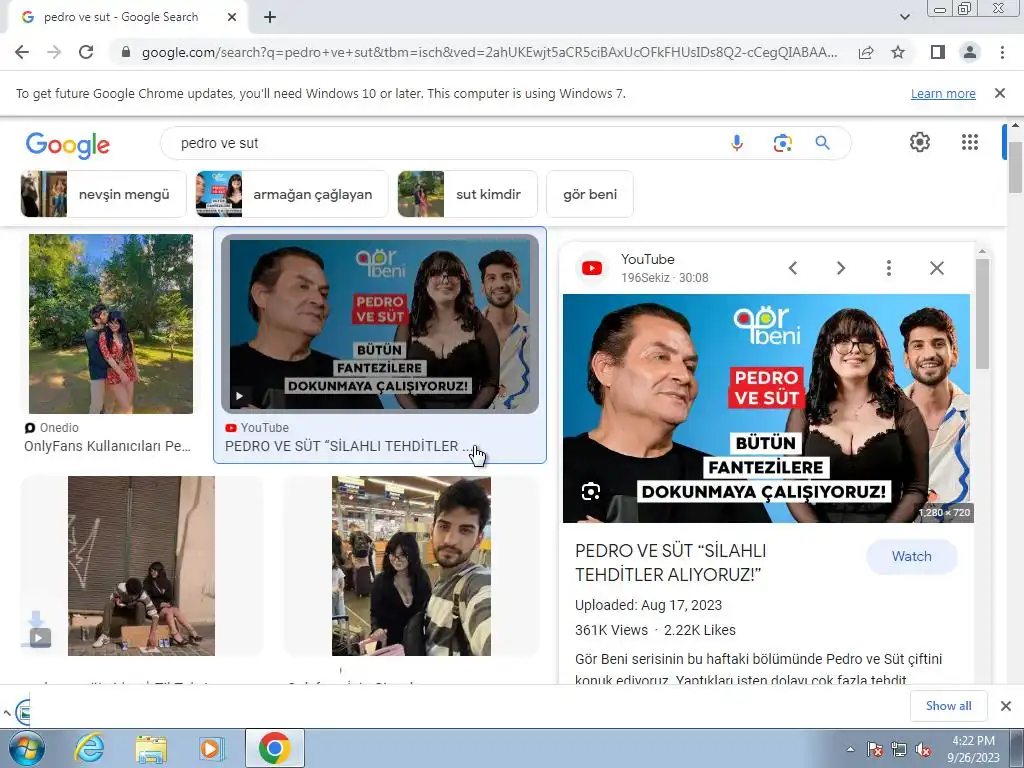The width and height of the screenshot is (1024, 768).
Task: Close the downloads bar
Action: [x=1006, y=705]
